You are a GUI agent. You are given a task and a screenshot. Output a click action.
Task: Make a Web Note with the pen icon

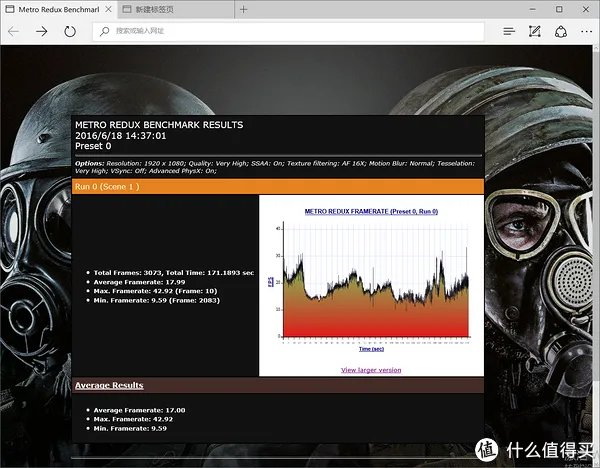[535, 31]
